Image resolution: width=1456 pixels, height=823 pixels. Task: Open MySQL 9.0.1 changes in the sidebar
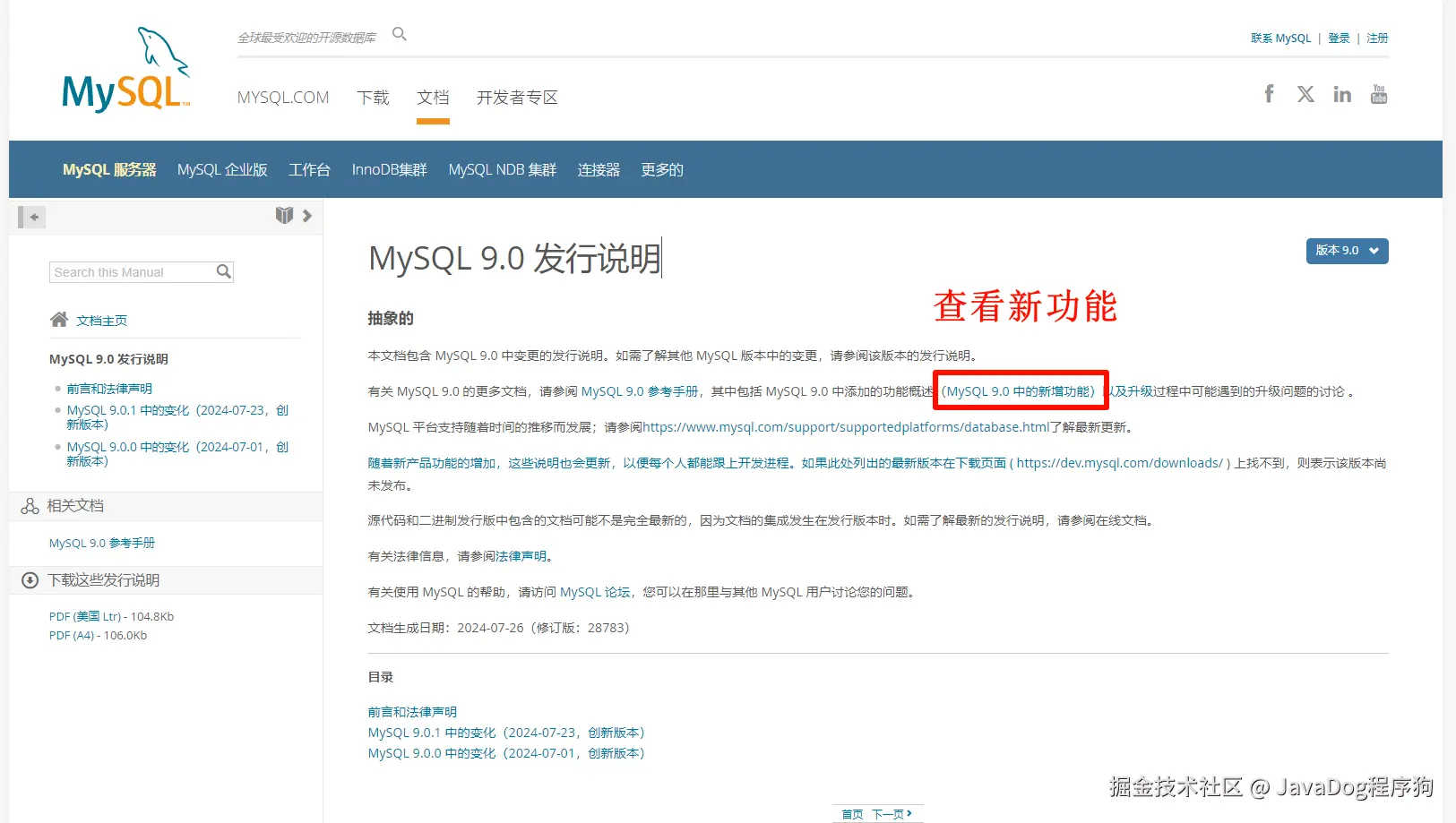(x=177, y=417)
